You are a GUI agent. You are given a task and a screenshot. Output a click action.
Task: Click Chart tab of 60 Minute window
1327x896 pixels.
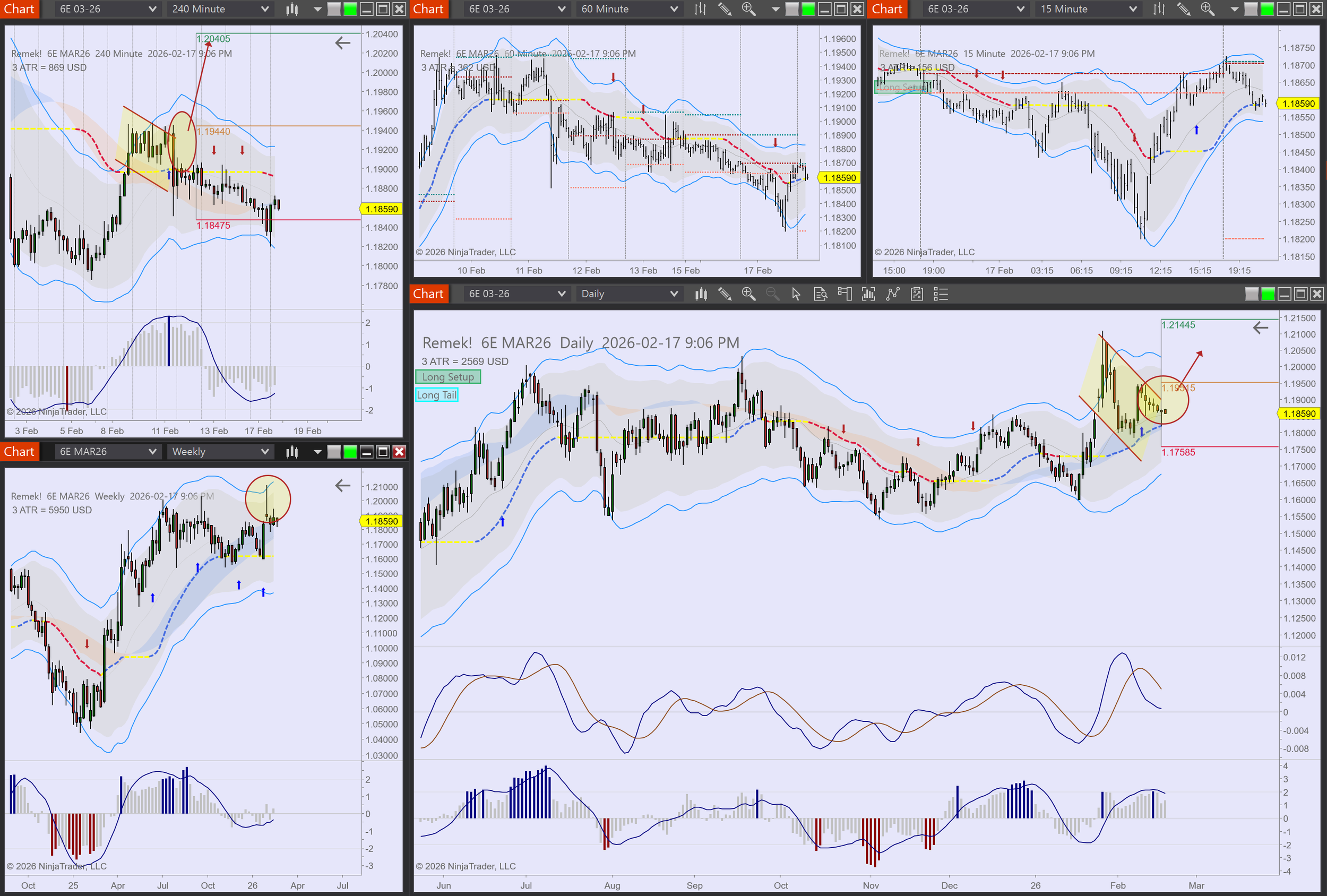pyautogui.click(x=428, y=9)
